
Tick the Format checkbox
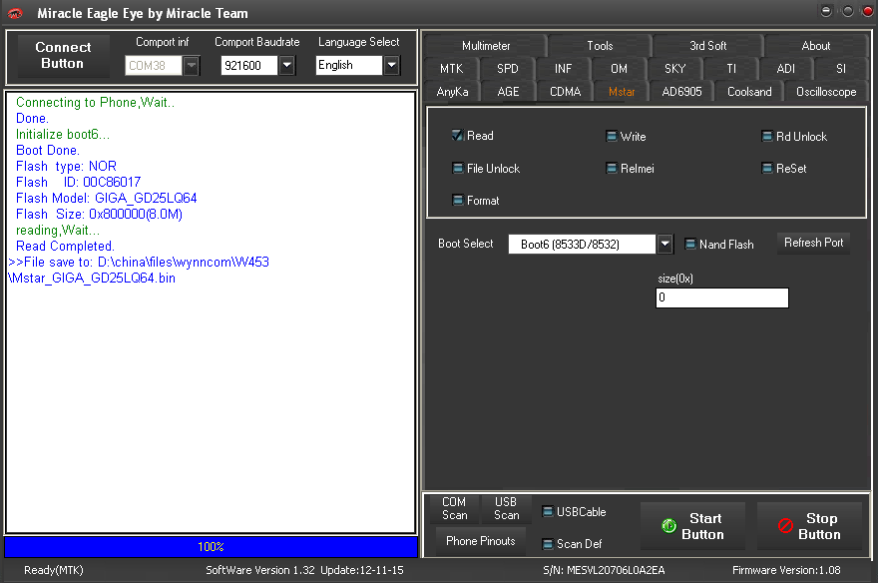(x=457, y=200)
